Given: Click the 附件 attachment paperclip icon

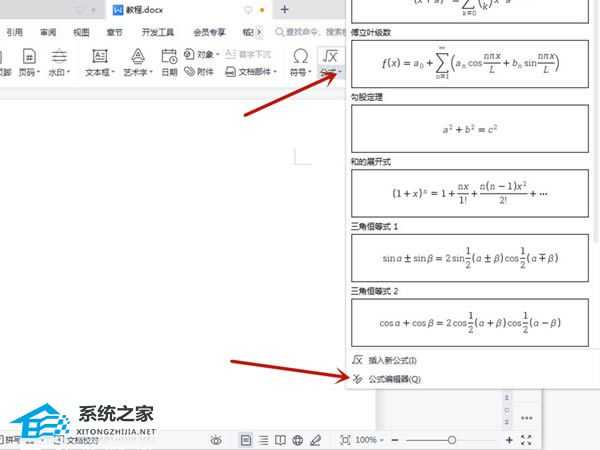Looking at the screenshot, I should (200, 72).
